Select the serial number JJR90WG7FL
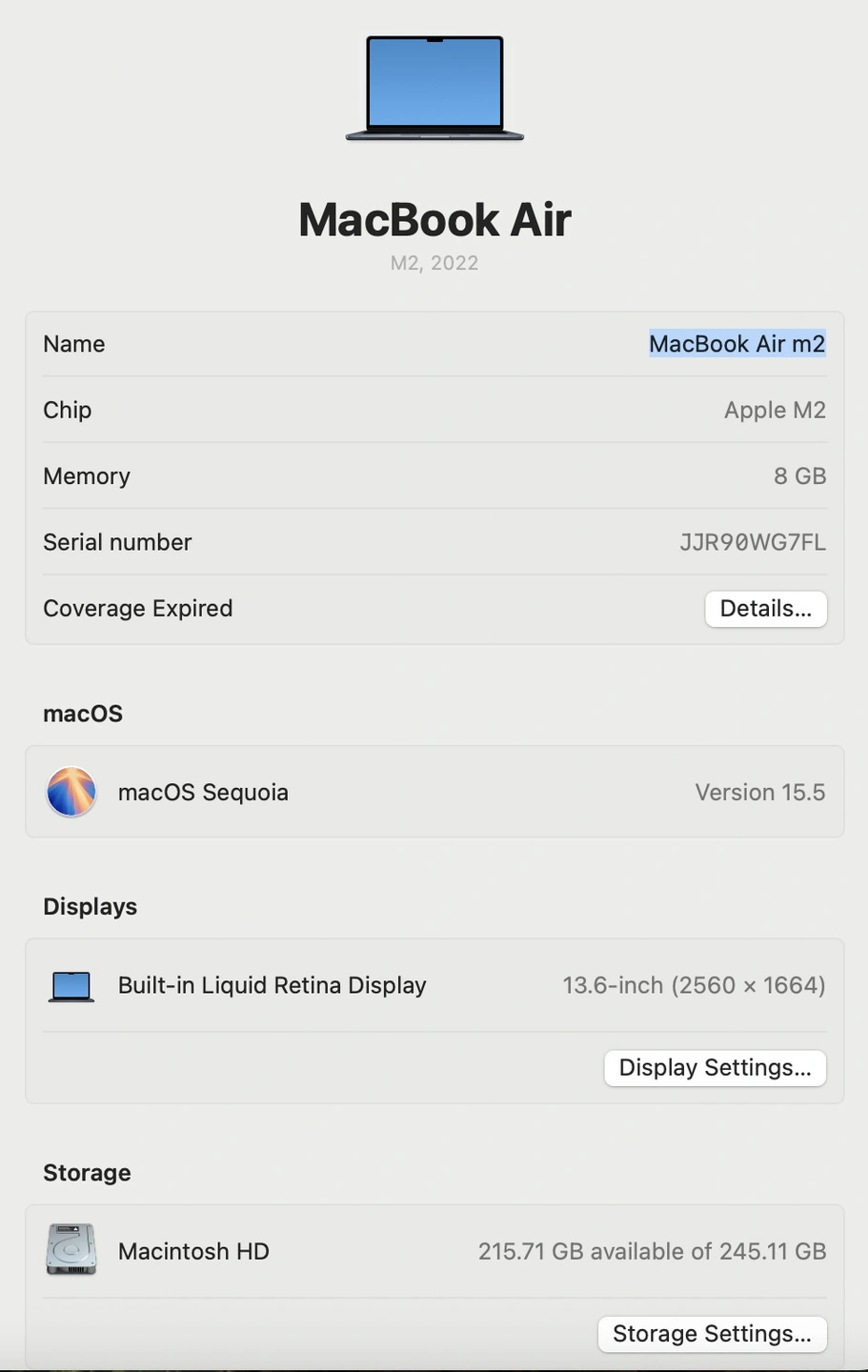The width and height of the screenshot is (868, 1372). coord(753,542)
